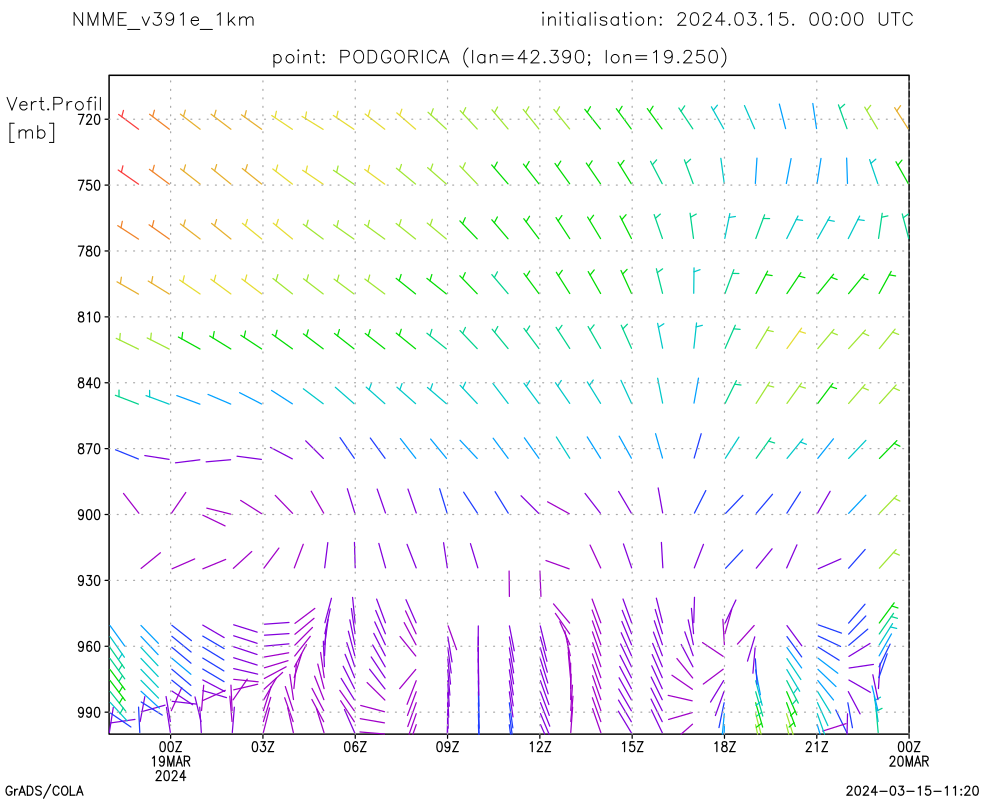Click the 780 pressure level label
The image size is (1000, 800).
click(x=89, y=251)
